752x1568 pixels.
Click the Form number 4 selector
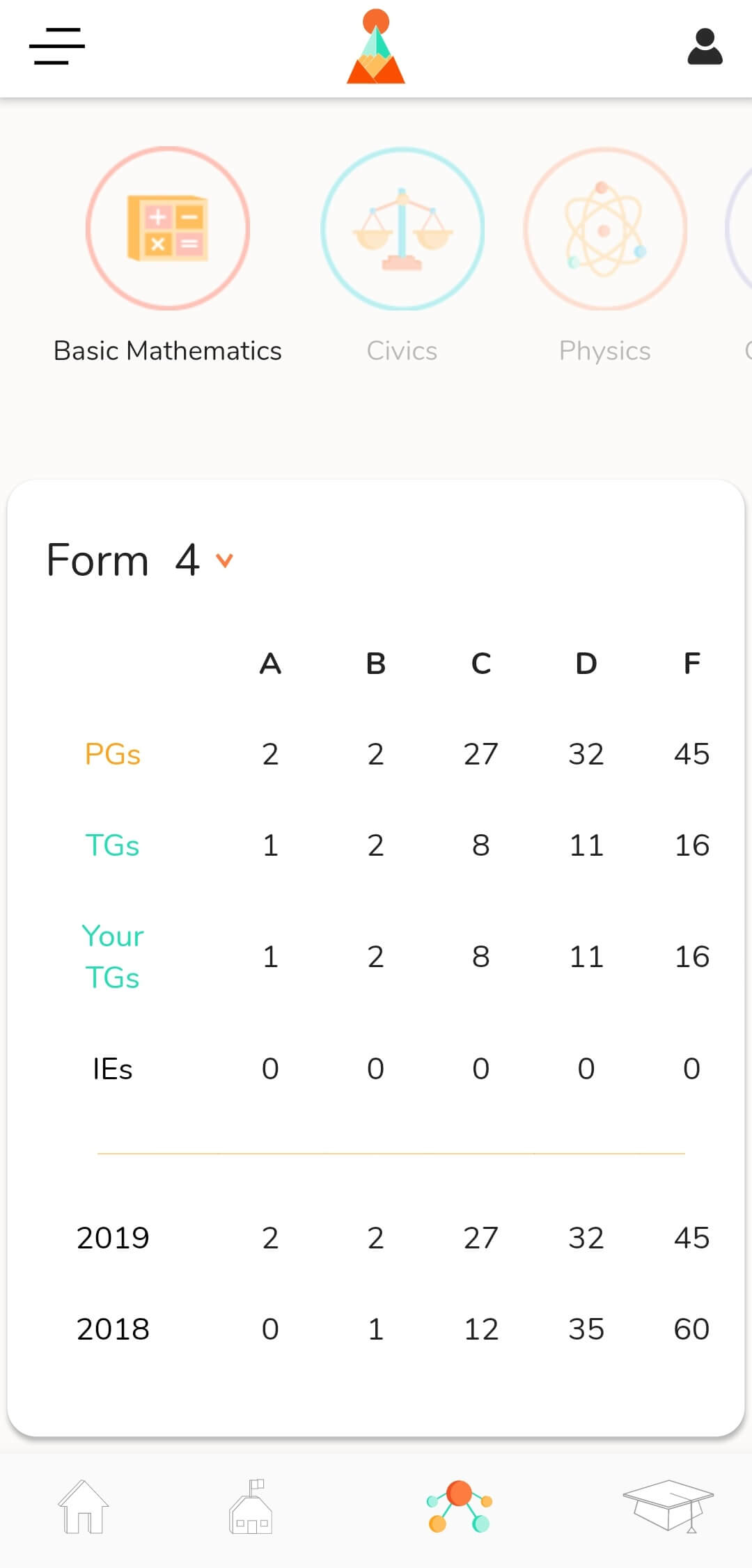[x=187, y=560]
